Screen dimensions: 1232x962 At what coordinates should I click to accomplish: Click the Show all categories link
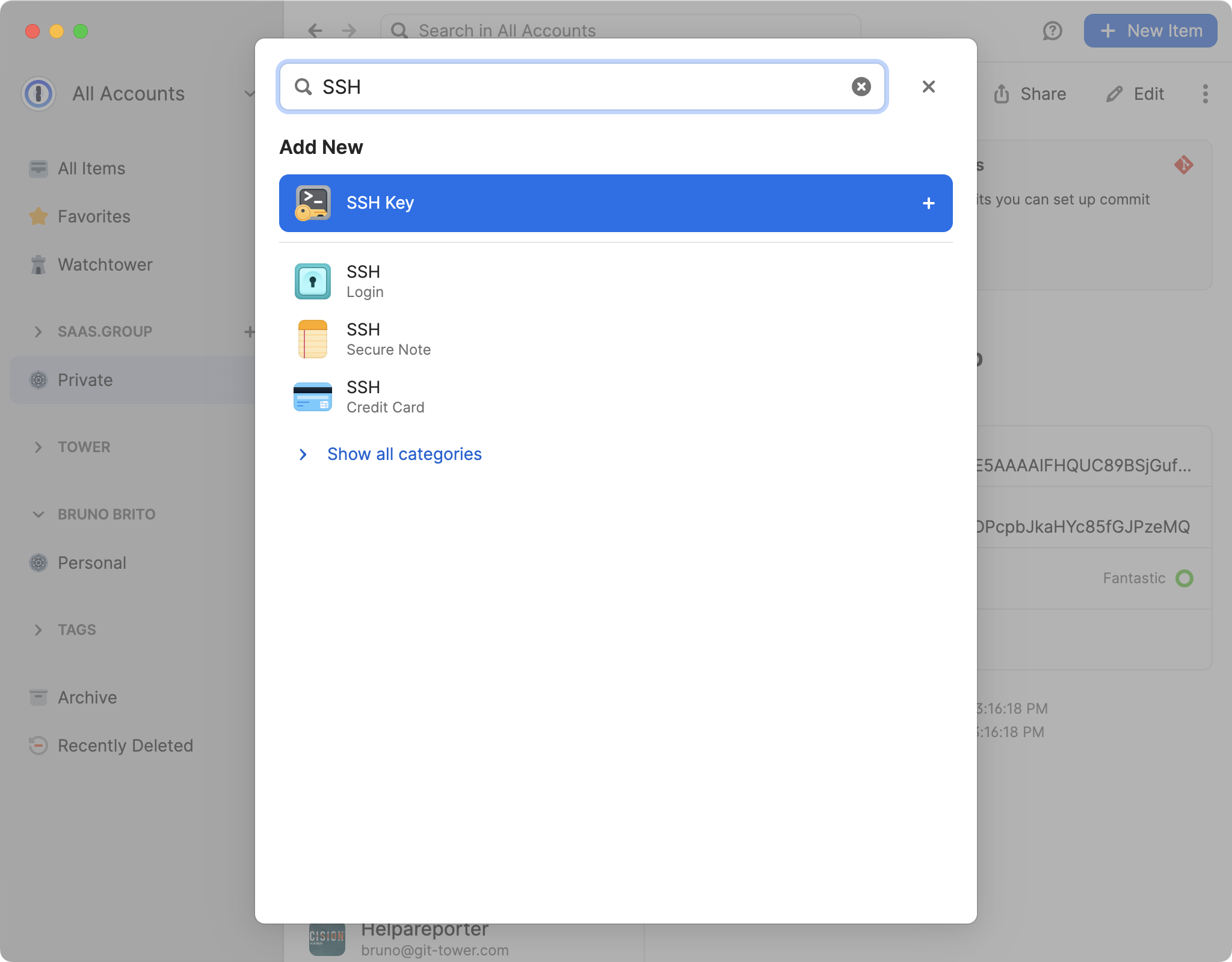pyautogui.click(x=404, y=454)
